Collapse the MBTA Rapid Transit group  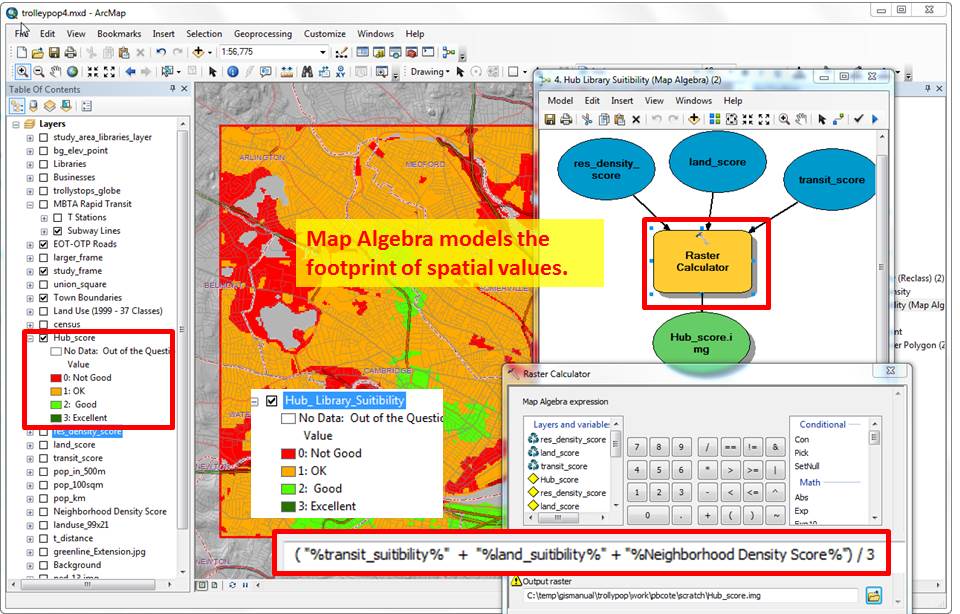pos(30,204)
